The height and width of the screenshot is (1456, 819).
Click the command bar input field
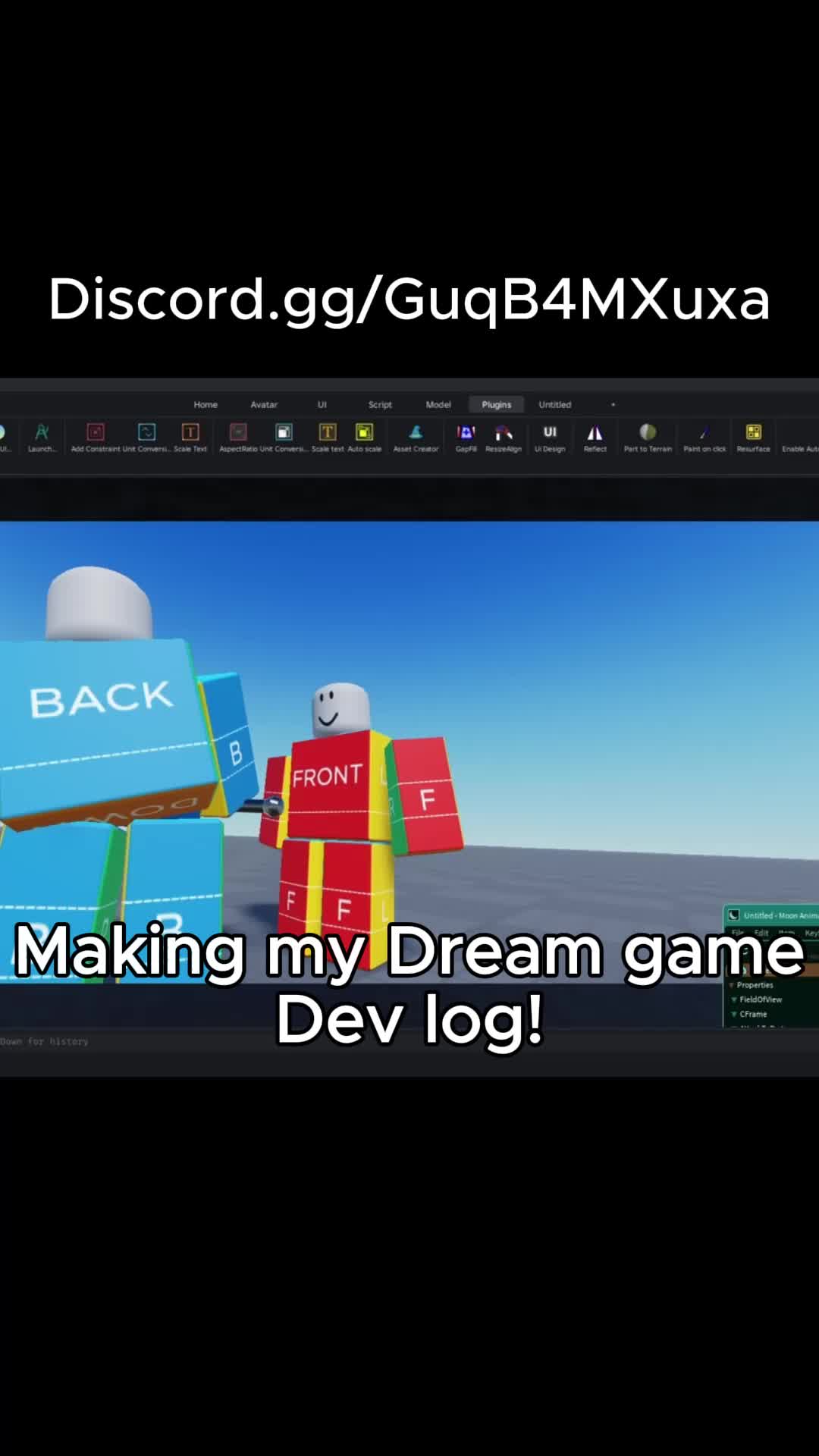pyautogui.click(x=409, y=1042)
